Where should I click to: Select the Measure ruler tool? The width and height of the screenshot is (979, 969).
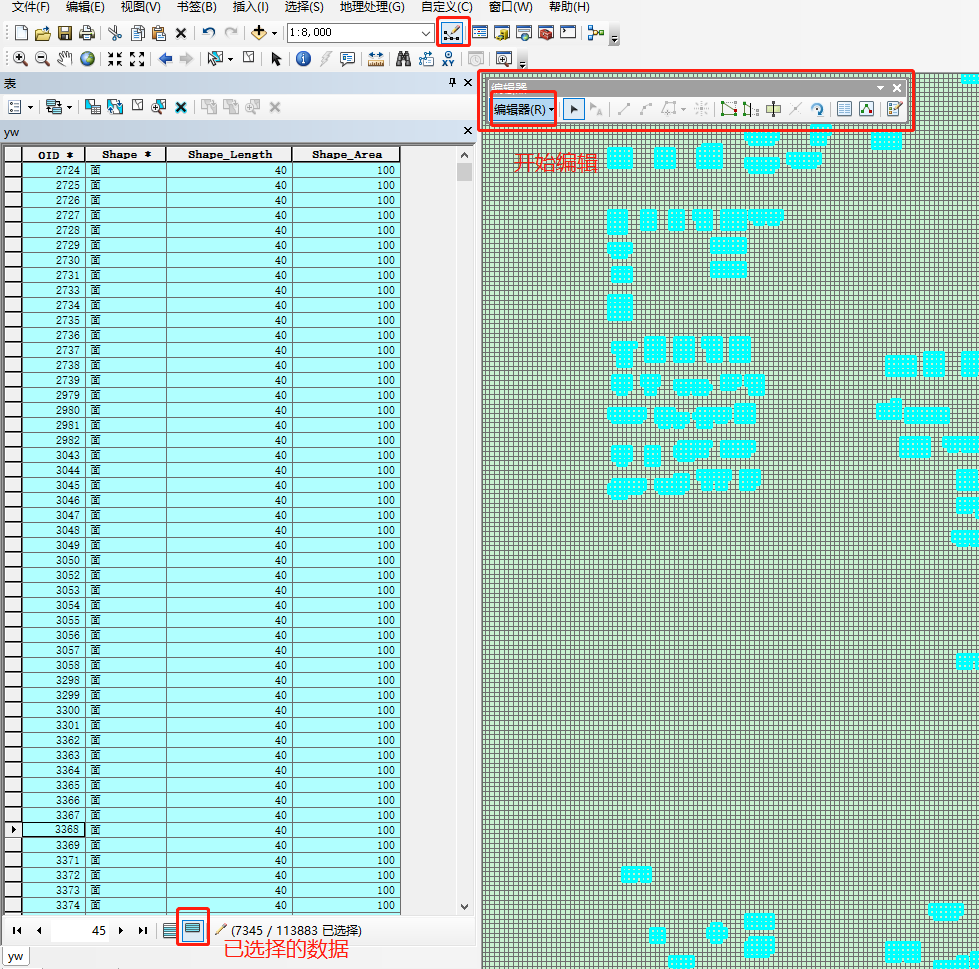click(376, 59)
